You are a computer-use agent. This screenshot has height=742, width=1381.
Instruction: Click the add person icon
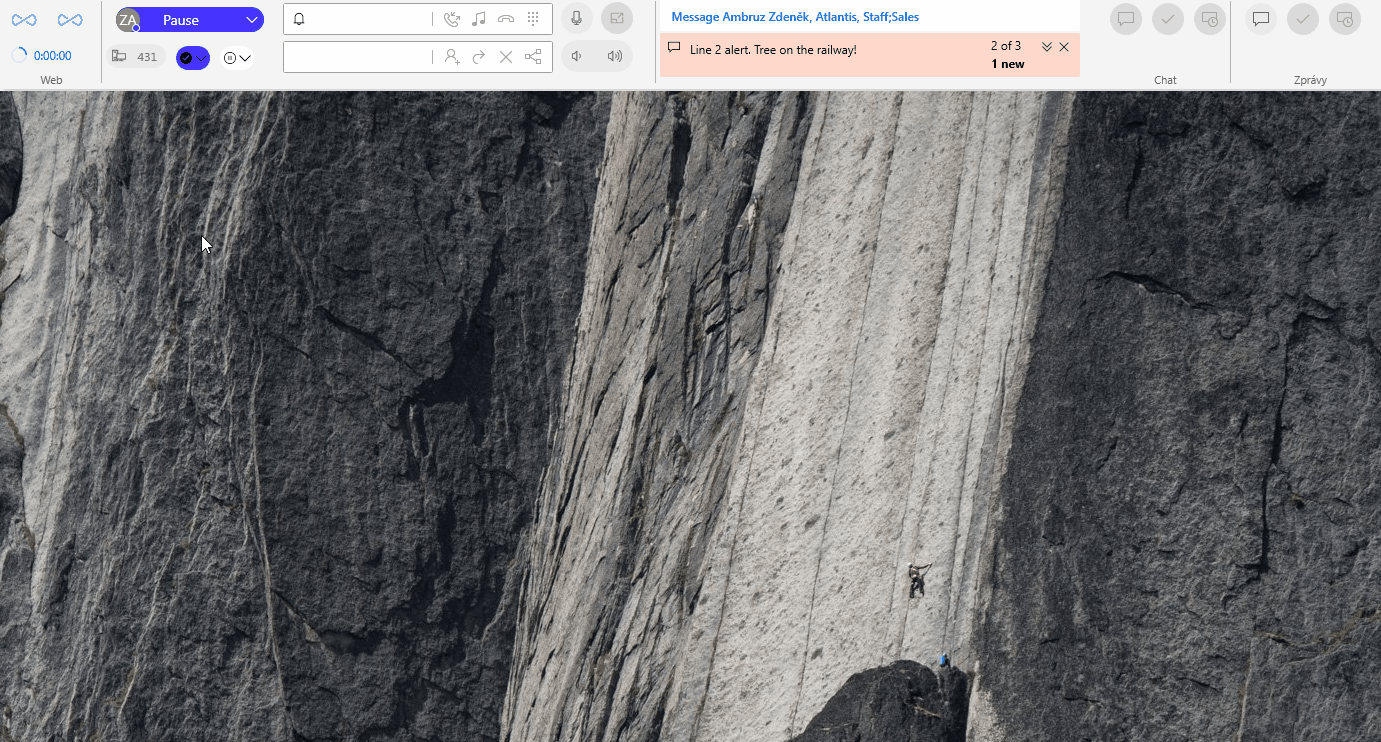[452, 57]
